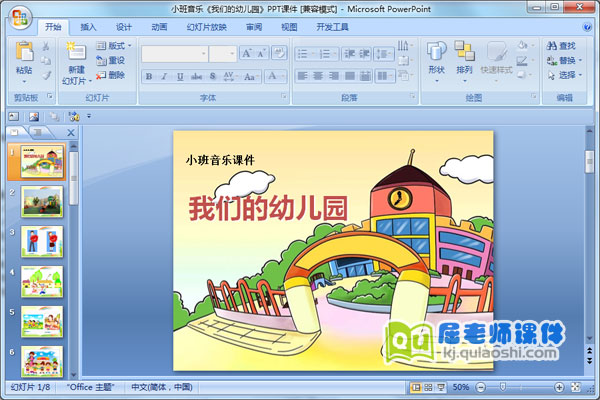The height and width of the screenshot is (400, 600).
Task: Click Find in editing group
Action: pos(561,46)
